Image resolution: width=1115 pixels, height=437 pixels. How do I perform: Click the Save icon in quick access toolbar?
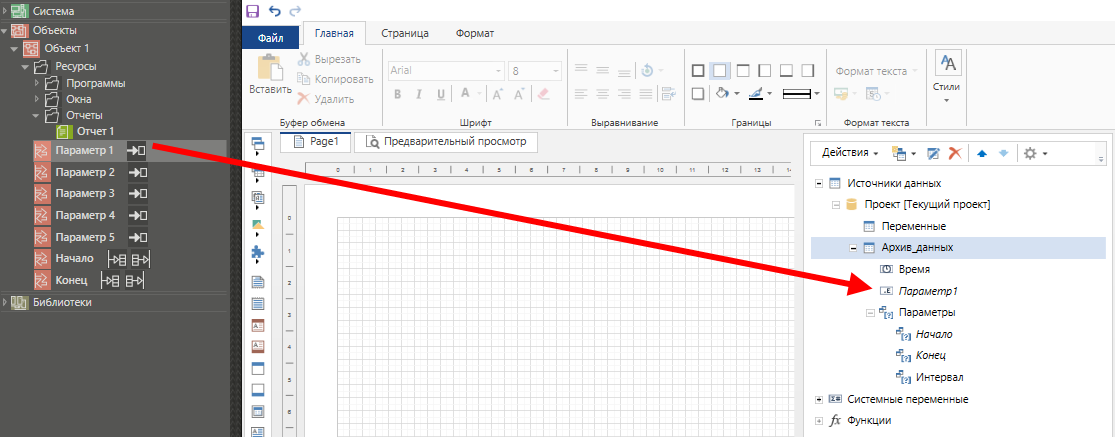252,11
